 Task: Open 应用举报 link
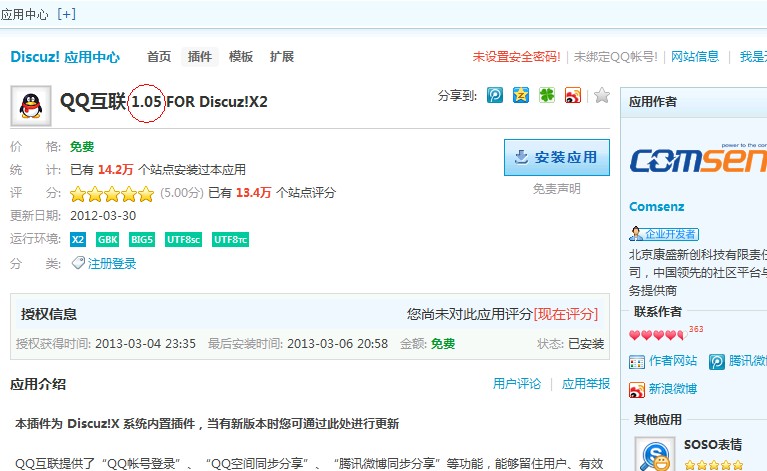coord(586,384)
